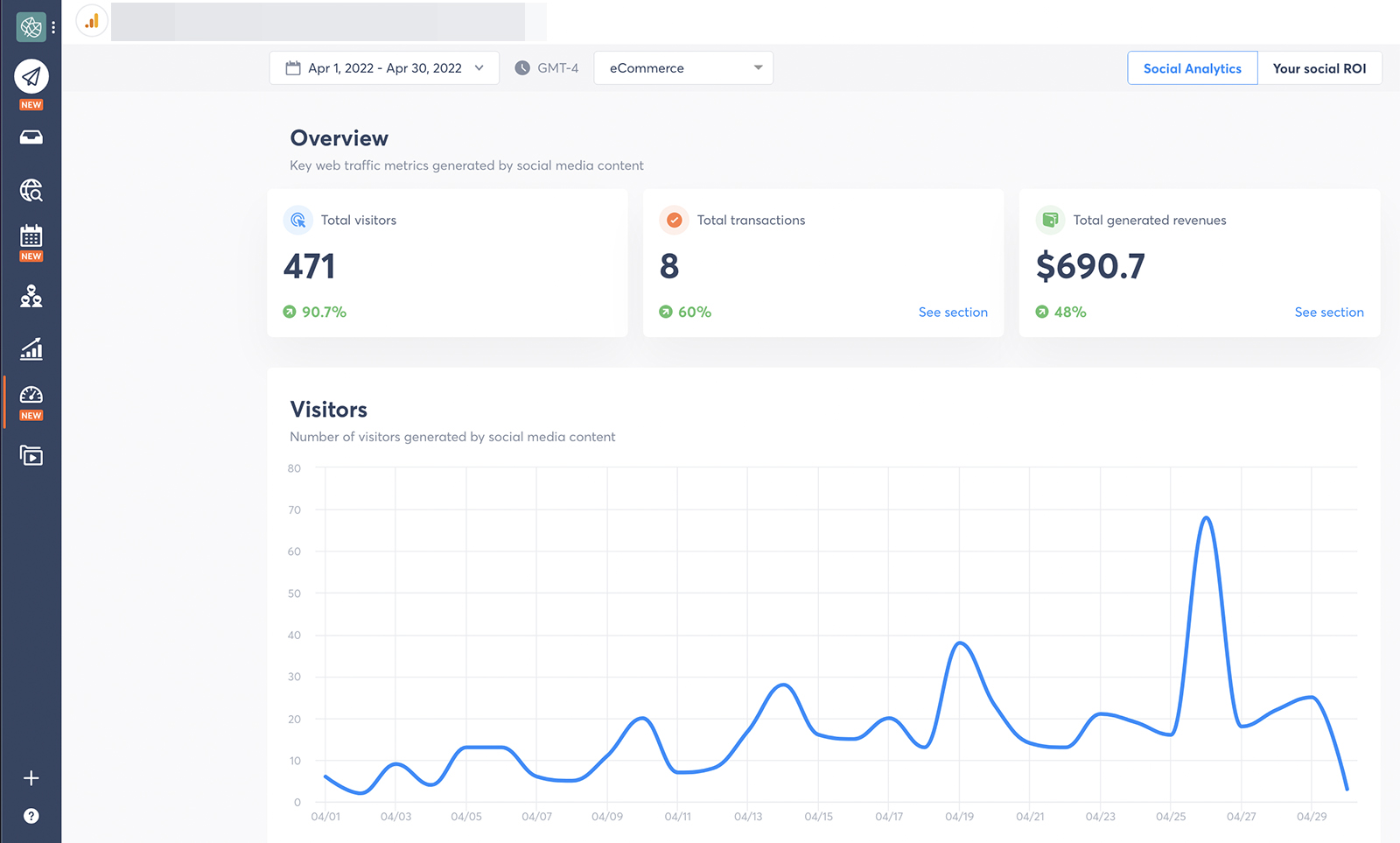Image resolution: width=1400 pixels, height=843 pixels.
Task: Click the Overview heading
Action: tap(339, 138)
